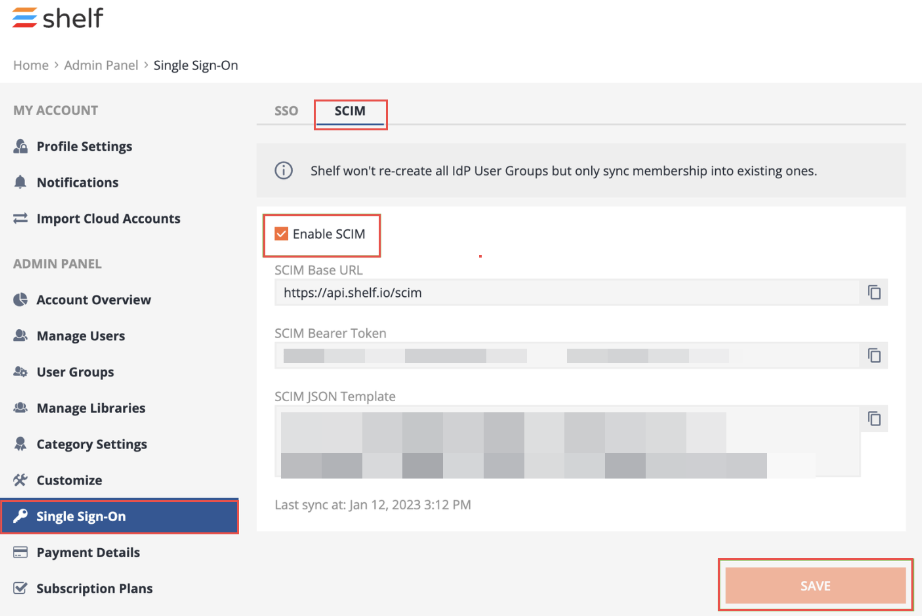Image resolution: width=922 pixels, height=616 pixels.
Task: Click the Subscription Plans checkmark icon
Action: pyautogui.click(x=21, y=588)
